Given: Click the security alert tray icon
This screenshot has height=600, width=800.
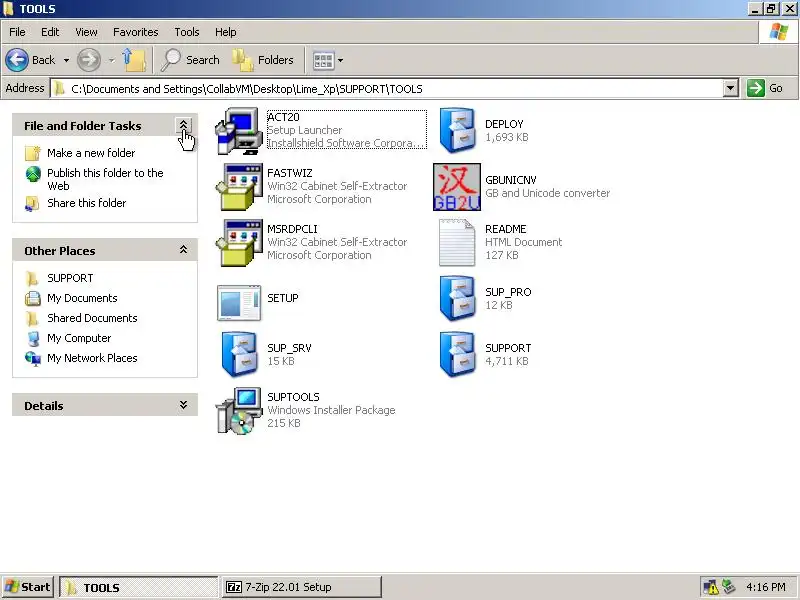Looking at the screenshot, I should point(711,587).
